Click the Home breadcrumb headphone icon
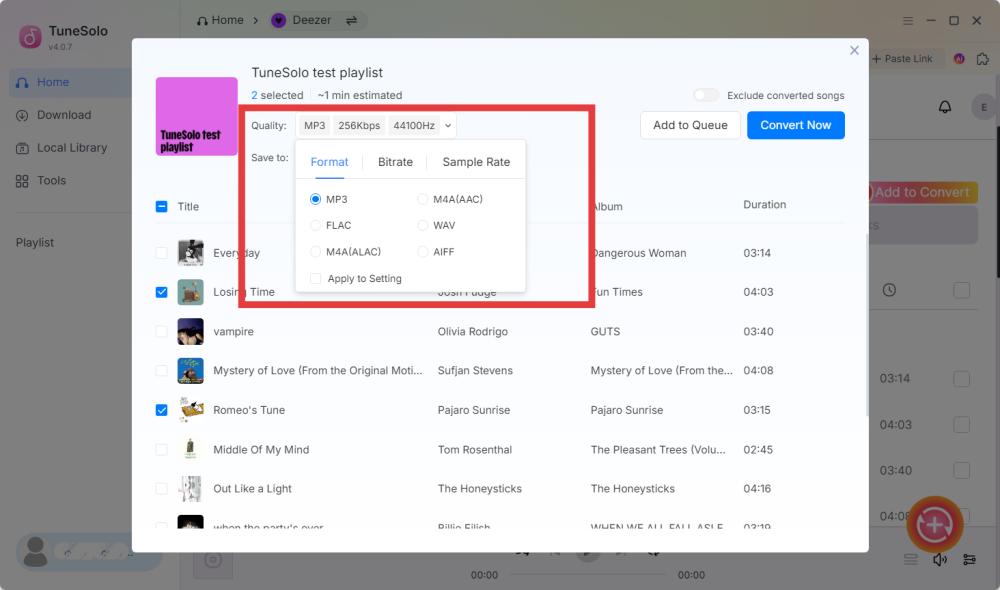1000x590 pixels. 202,20
